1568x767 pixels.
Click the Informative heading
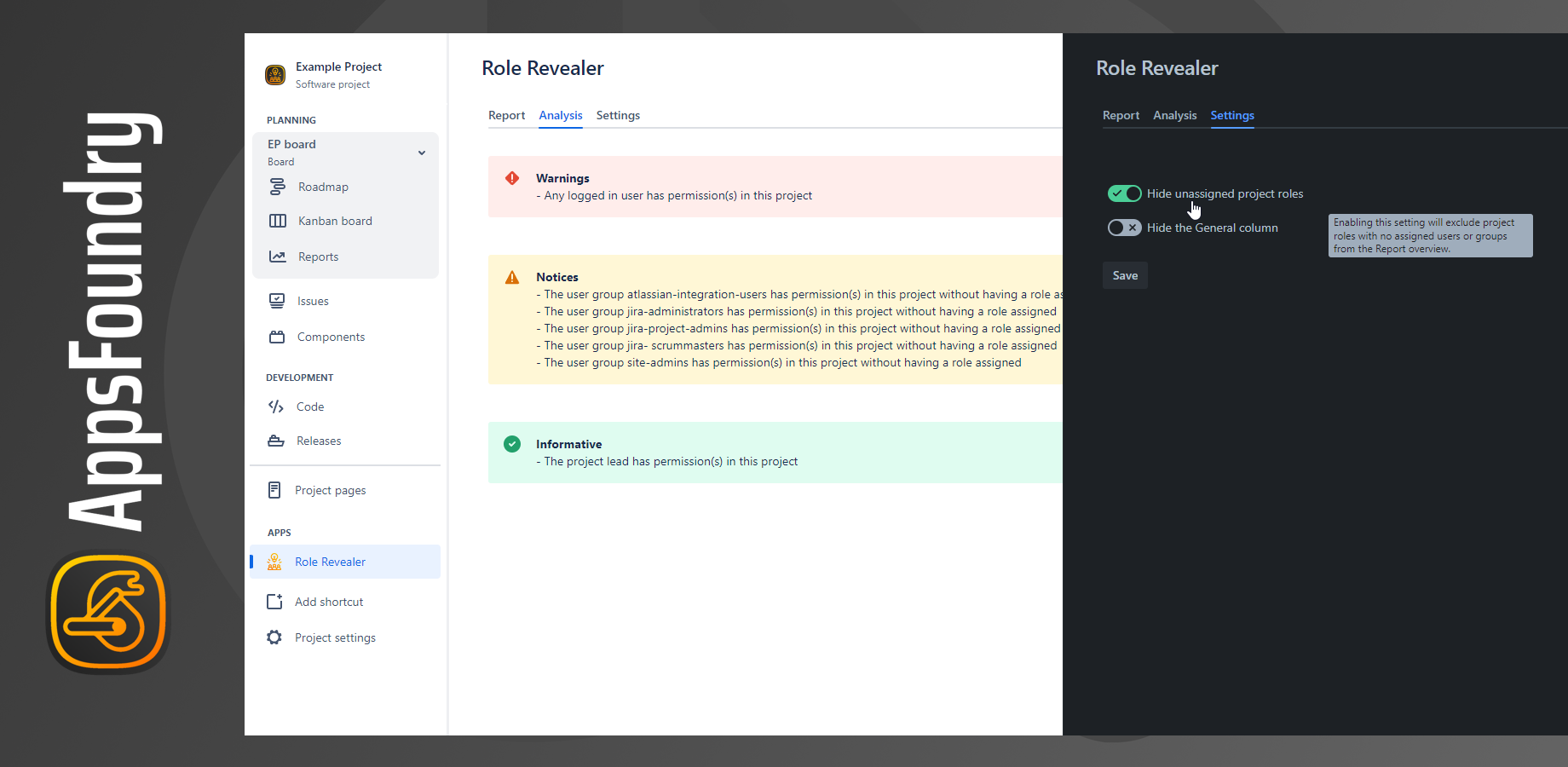[568, 444]
